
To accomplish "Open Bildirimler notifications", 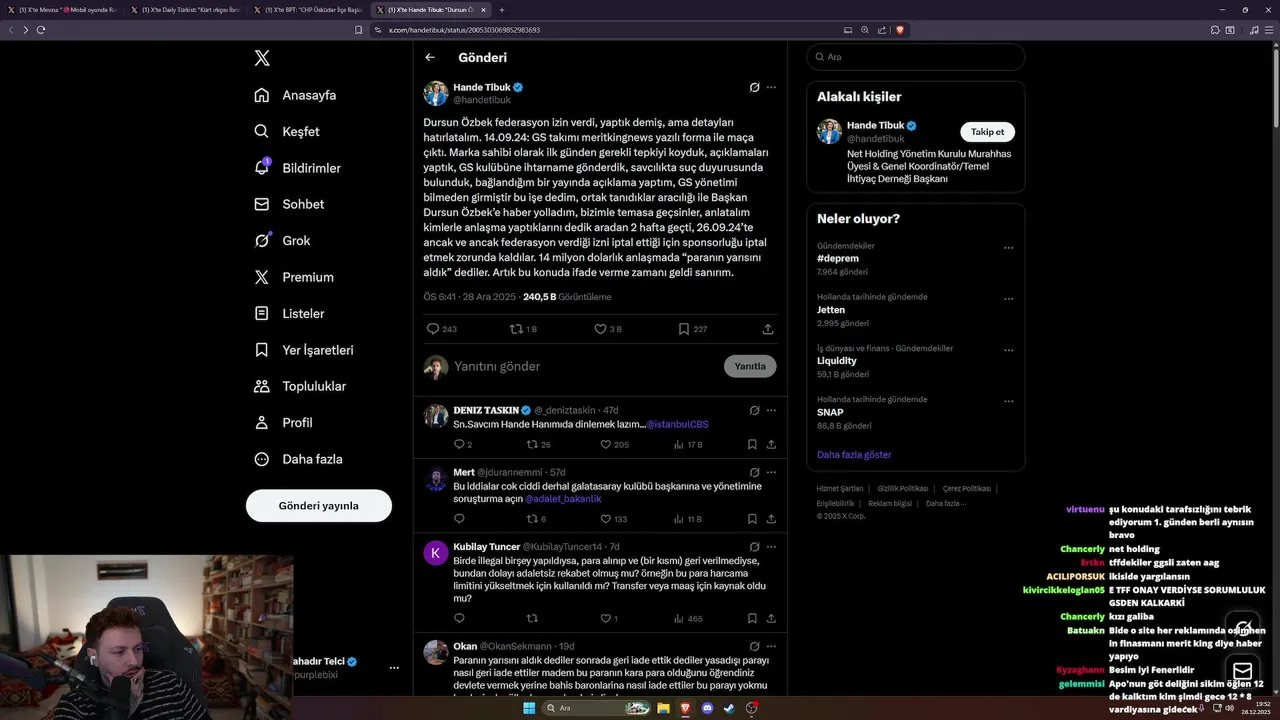I will click(297, 168).
